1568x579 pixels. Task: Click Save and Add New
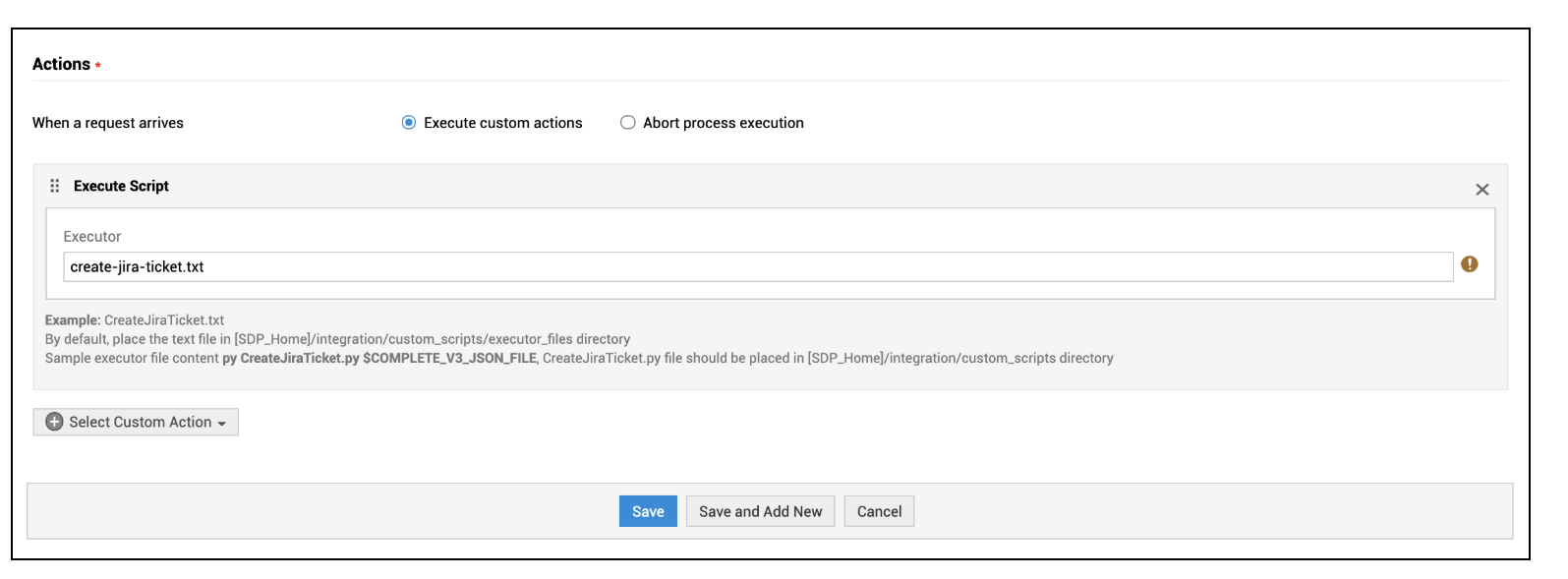click(760, 511)
